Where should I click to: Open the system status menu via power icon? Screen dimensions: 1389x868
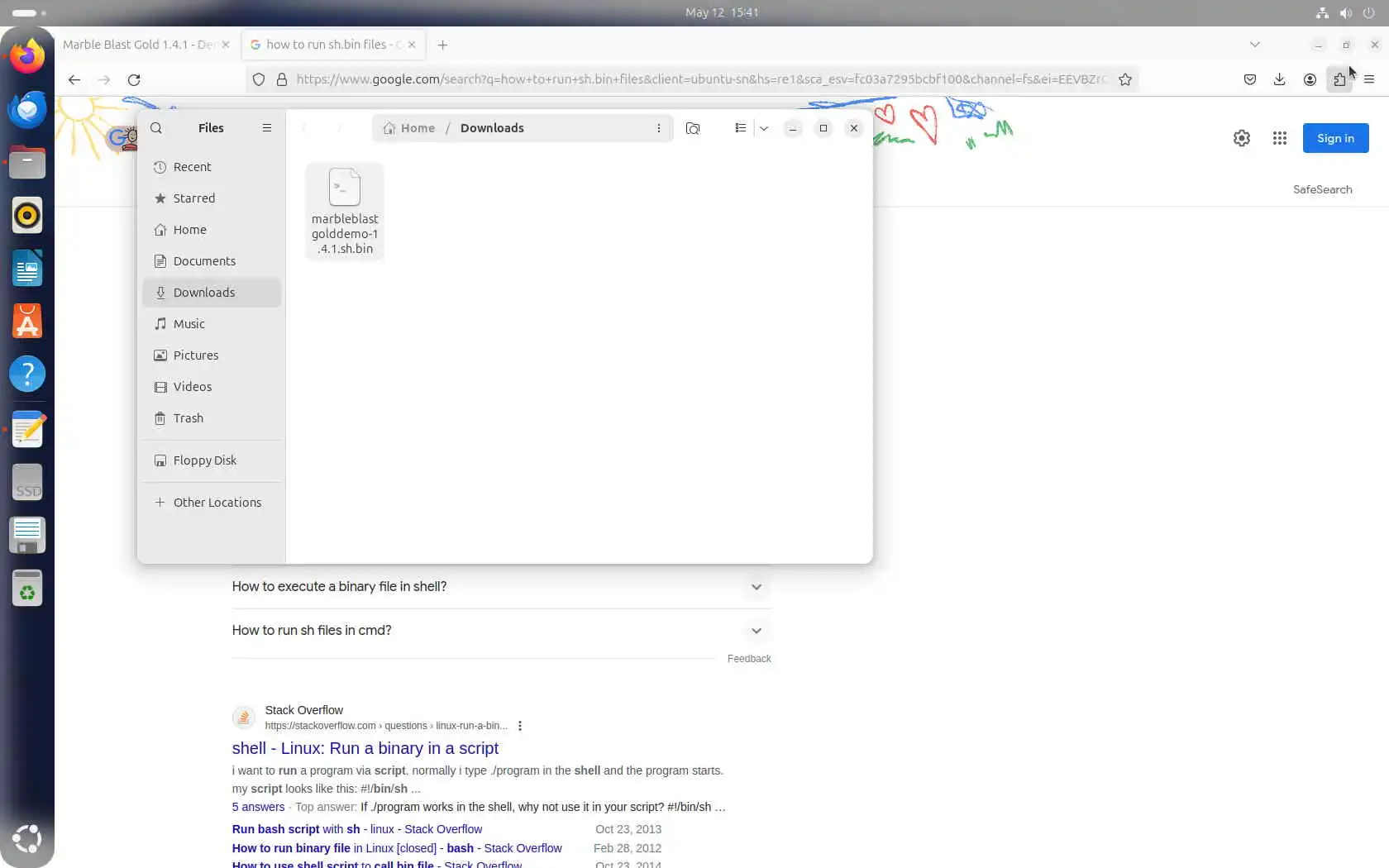click(x=1368, y=12)
